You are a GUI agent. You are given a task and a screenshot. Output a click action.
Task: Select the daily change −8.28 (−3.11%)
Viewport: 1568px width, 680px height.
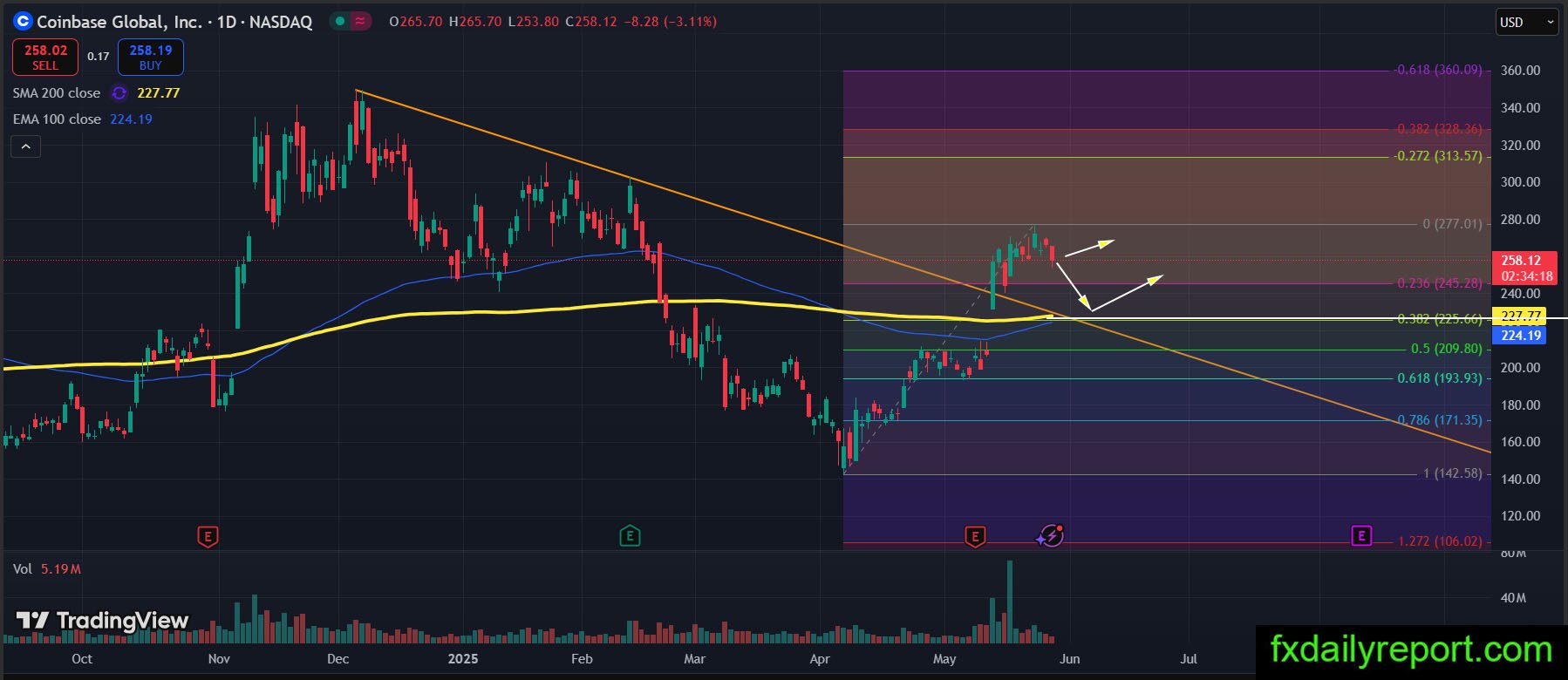coord(671,22)
